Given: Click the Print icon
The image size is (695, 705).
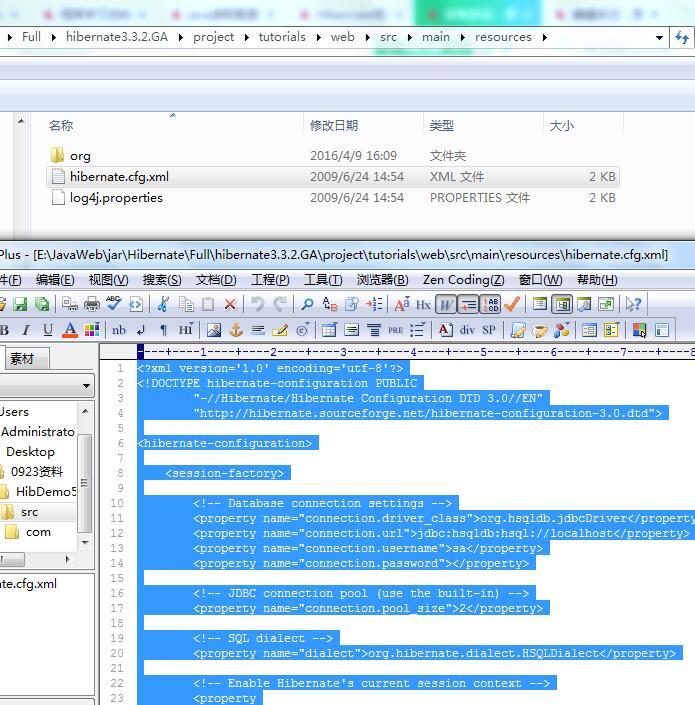Looking at the screenshot, I should point(92,304).
